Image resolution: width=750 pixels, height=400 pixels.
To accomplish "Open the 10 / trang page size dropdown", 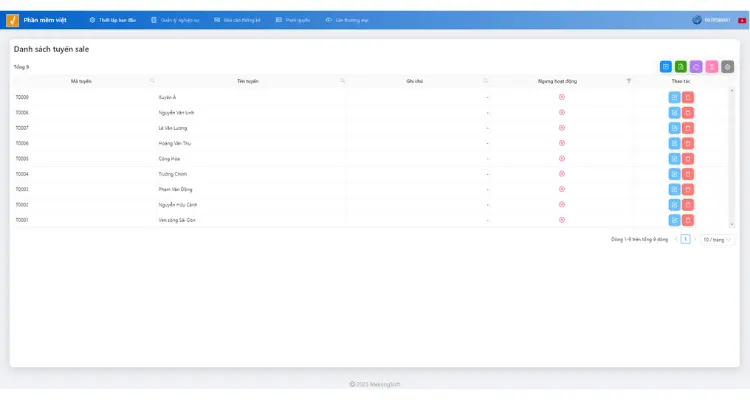I will click(x=717, y=240).
